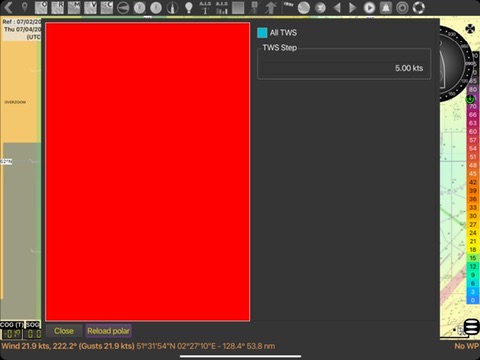Click the light bulb icon
Viewport: 480px width, 360px height.
click(x=189, y=7)
